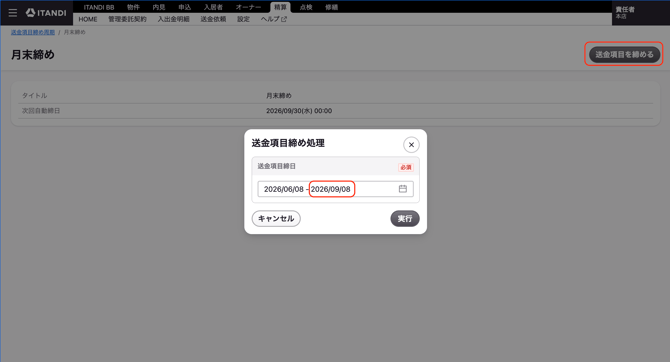Open the ITANDI BB tab
Viewport: 670px width, 362px height.
pos(99,7)
